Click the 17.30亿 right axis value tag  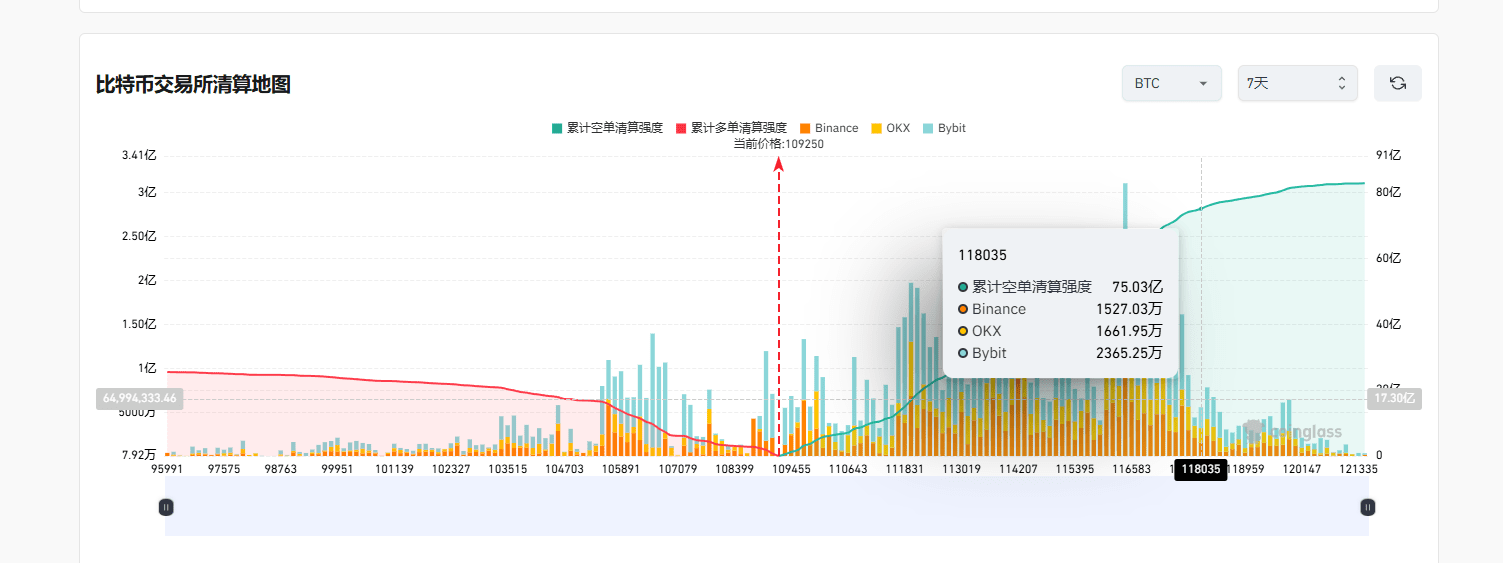pyautogui.click(x=1393, y=398)
